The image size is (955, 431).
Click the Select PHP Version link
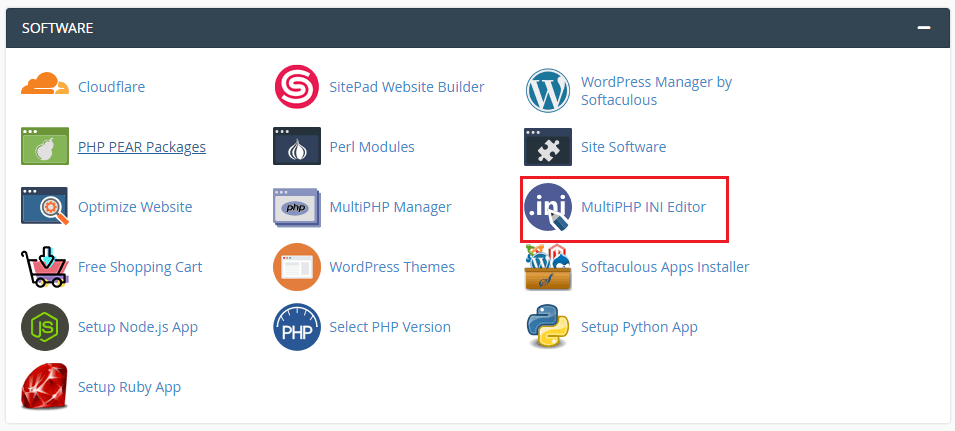tap(390, 327)
